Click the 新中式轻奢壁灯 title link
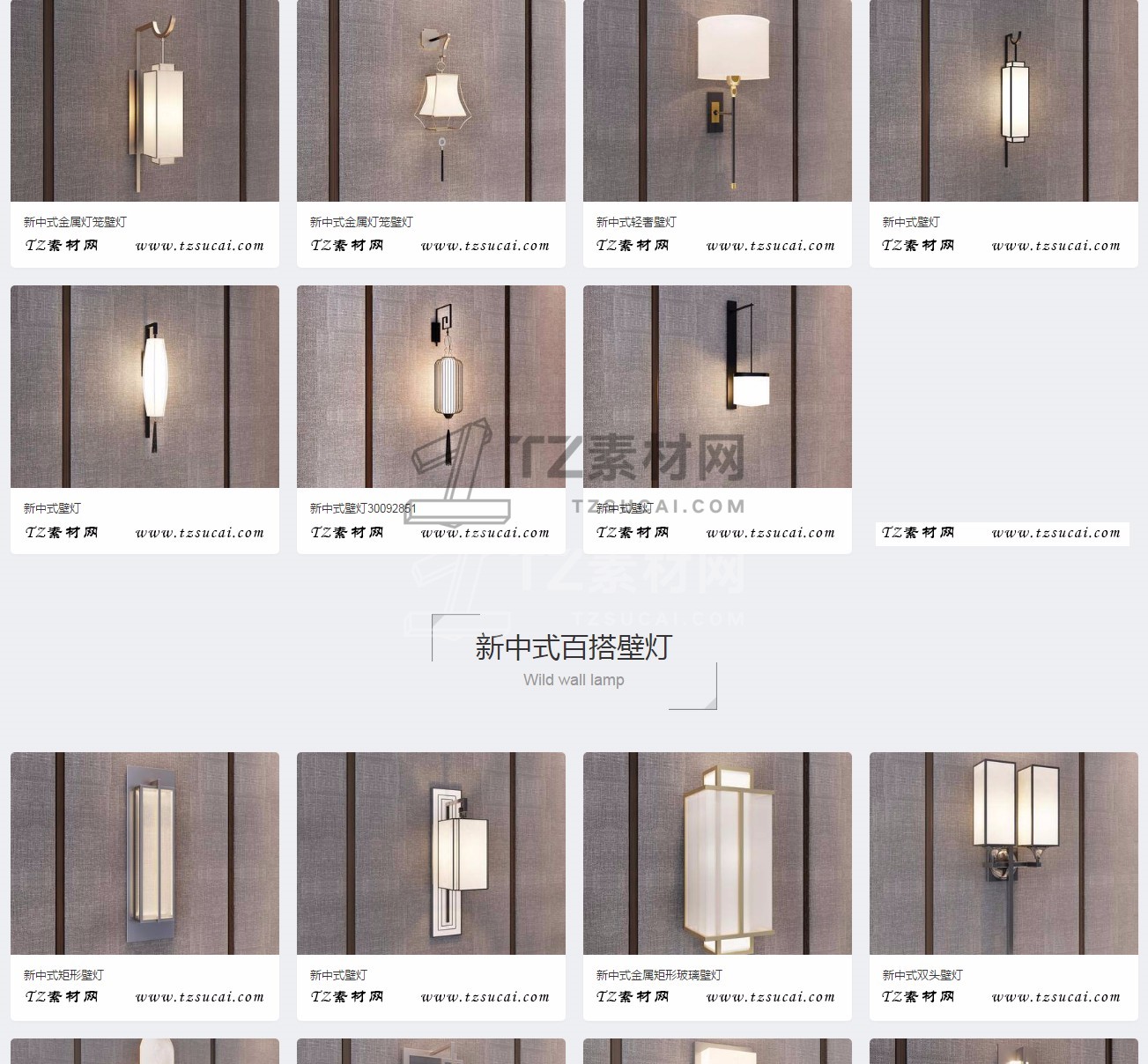 pyautogui.click(x=636, y=222)
